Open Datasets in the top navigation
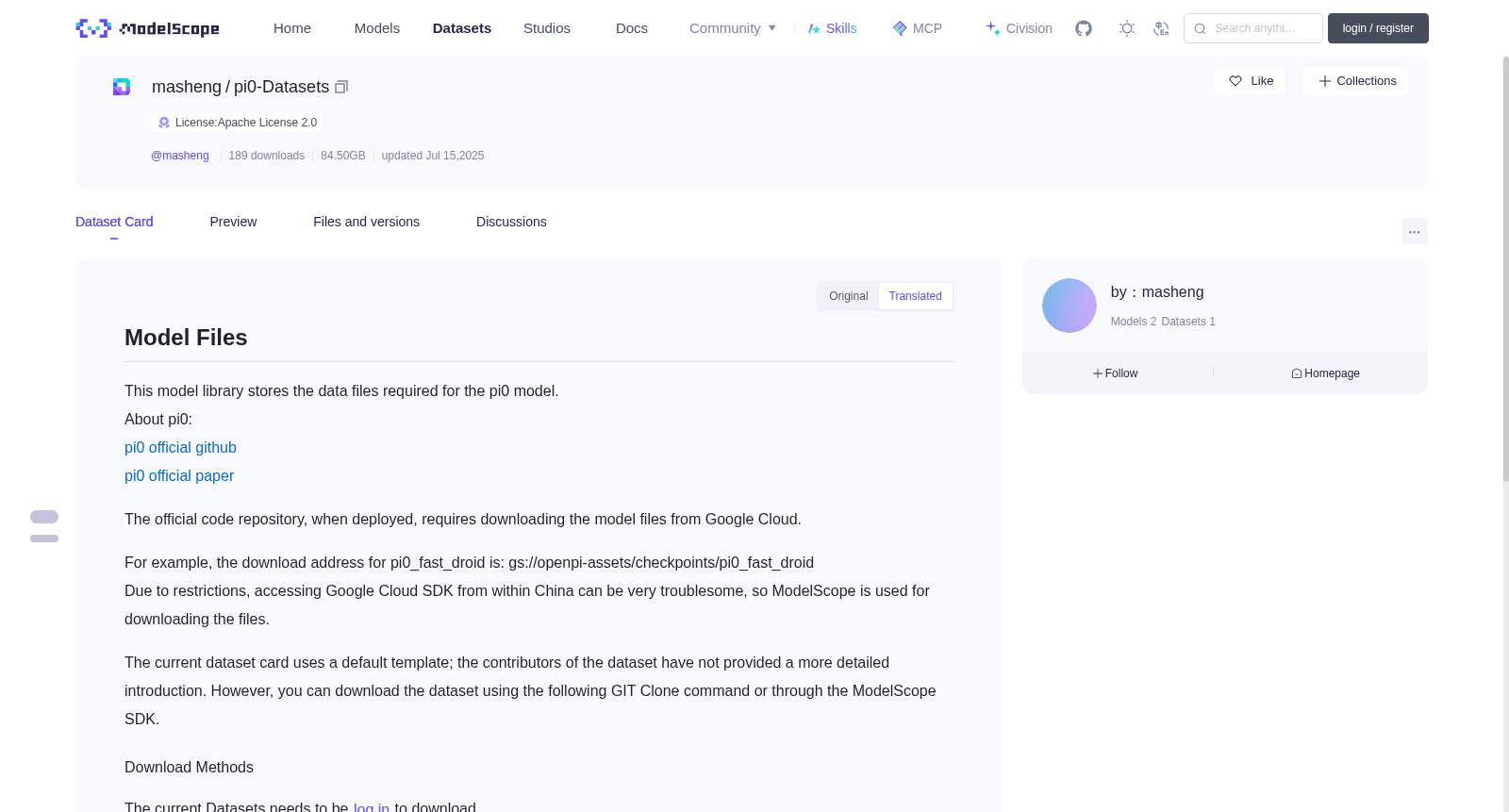This screenshot has width=1509, height=812. pos(462,28)
